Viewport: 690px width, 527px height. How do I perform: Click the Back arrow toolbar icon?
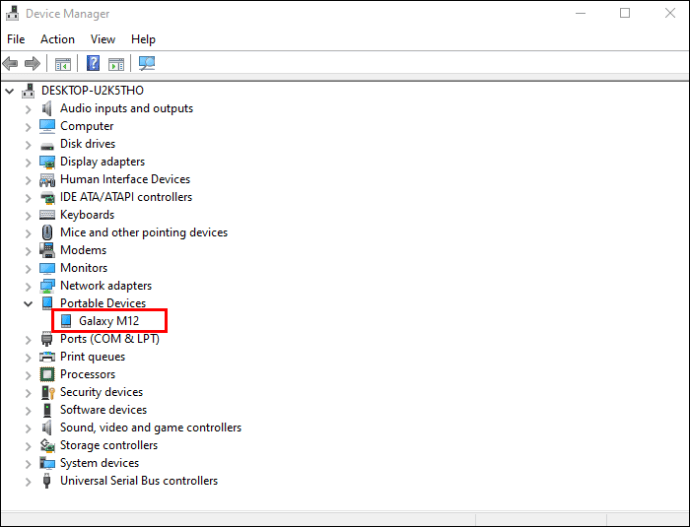[x=10, y=63]
